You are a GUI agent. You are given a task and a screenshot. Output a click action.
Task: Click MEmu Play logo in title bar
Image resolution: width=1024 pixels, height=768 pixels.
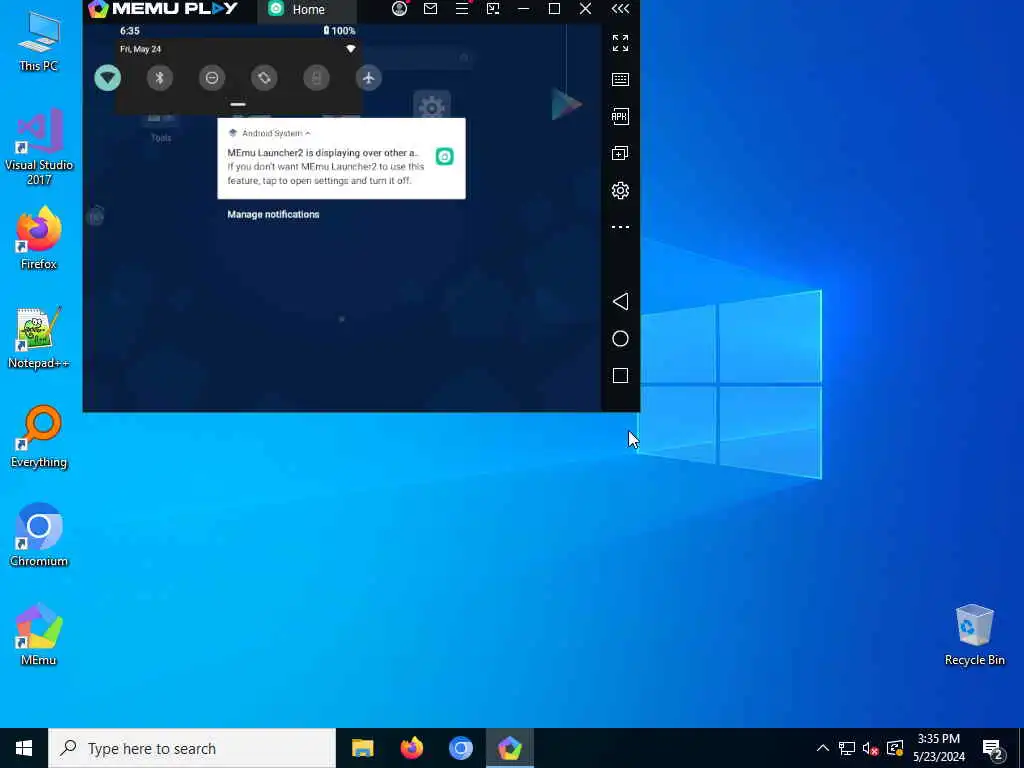tap(163, 8)
